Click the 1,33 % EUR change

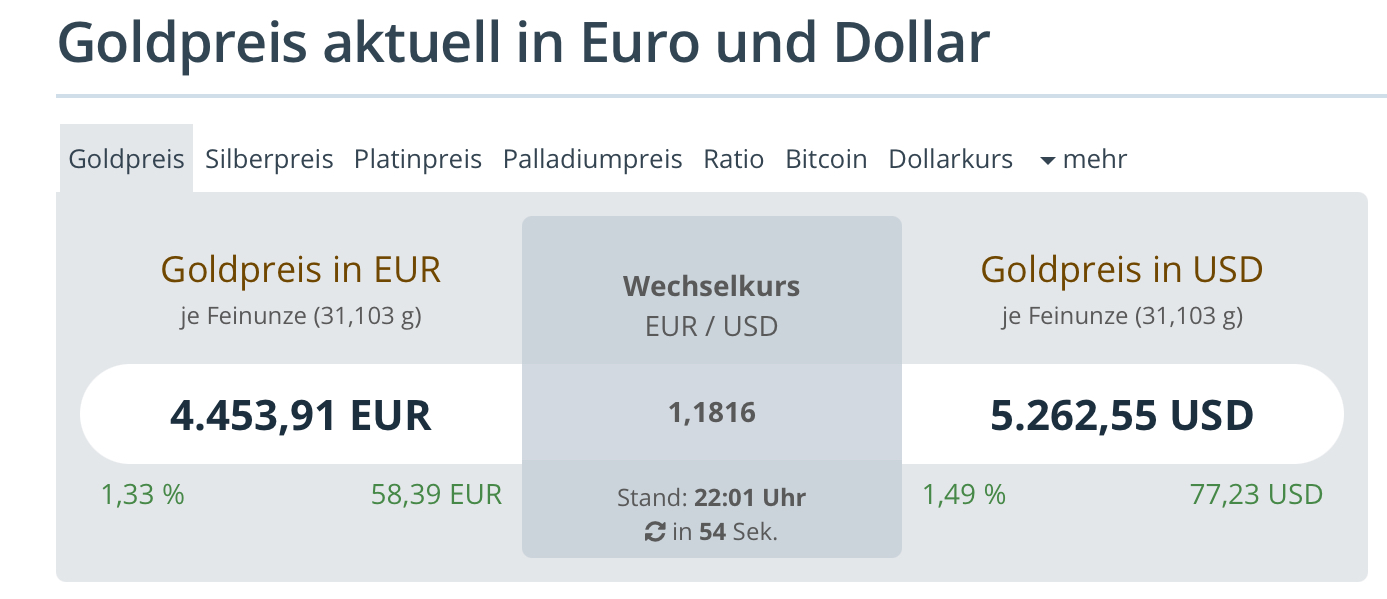142,494
